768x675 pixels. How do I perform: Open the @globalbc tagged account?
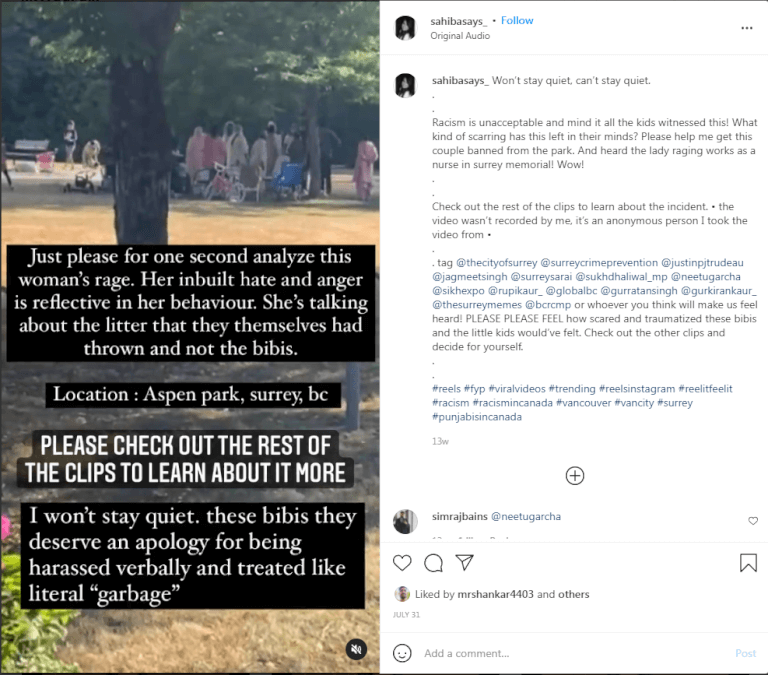tap(571, 290)
